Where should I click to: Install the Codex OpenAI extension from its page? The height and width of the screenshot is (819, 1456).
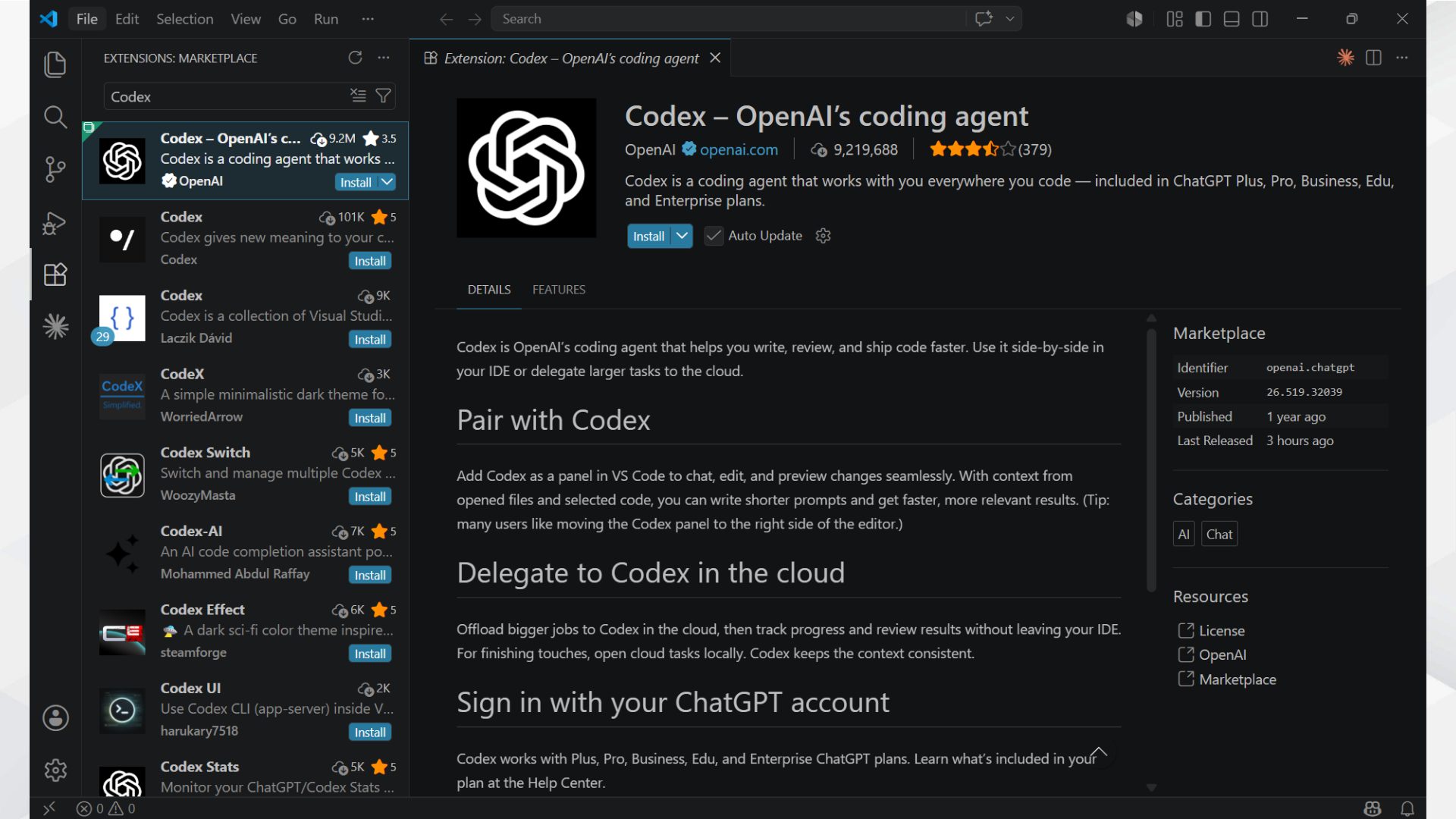[x=649, y=236]
